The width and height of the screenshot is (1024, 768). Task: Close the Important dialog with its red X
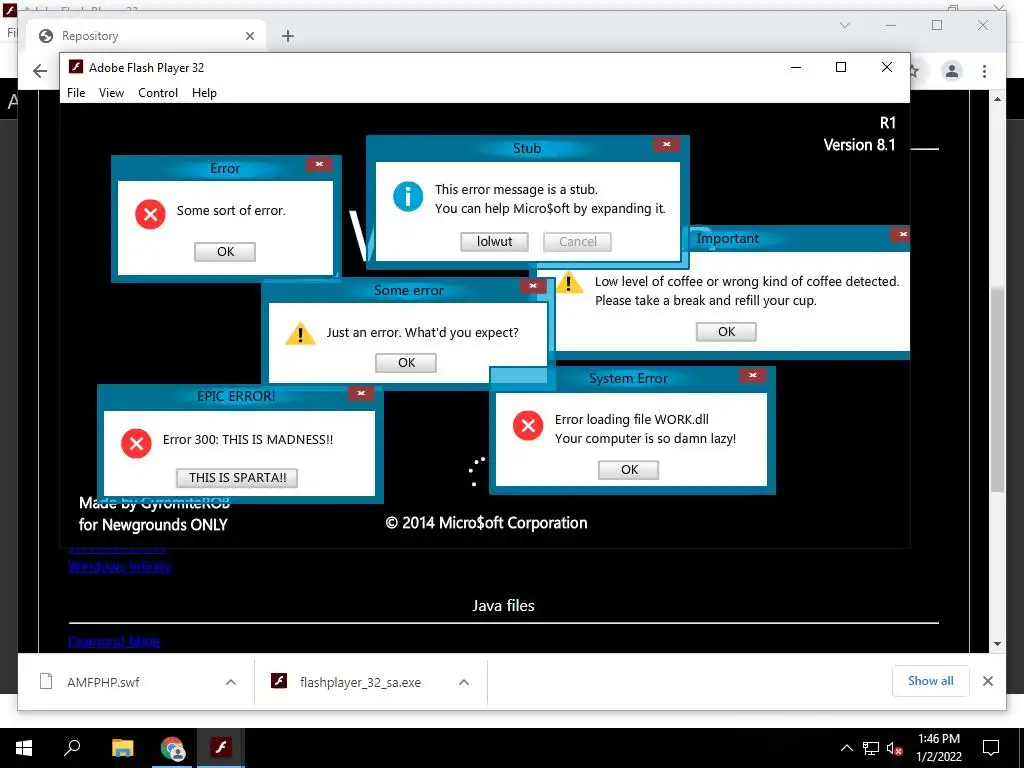coord(902,234)
